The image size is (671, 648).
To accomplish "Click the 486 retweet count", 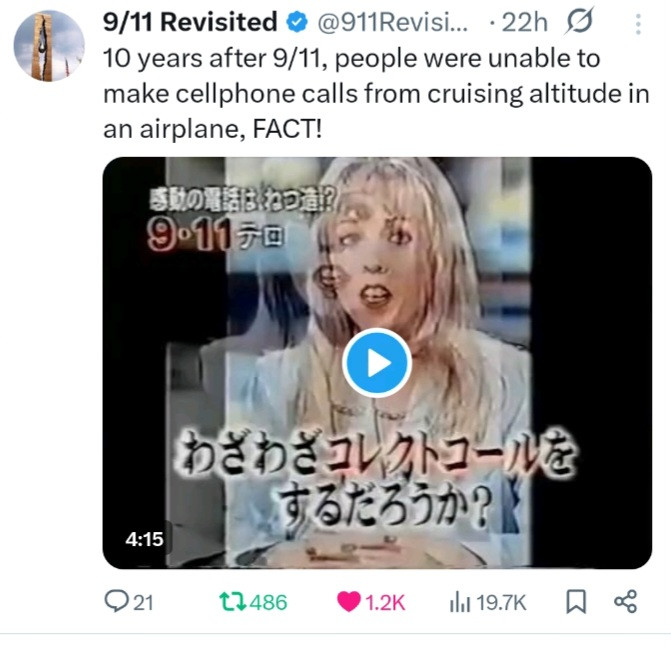I will click(x=268, y=602).
